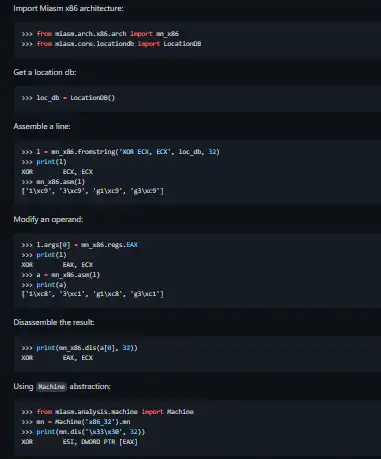
Task: Click the 'a = mn_x86.asm(l)' code line
Action: tap(61, 275)
